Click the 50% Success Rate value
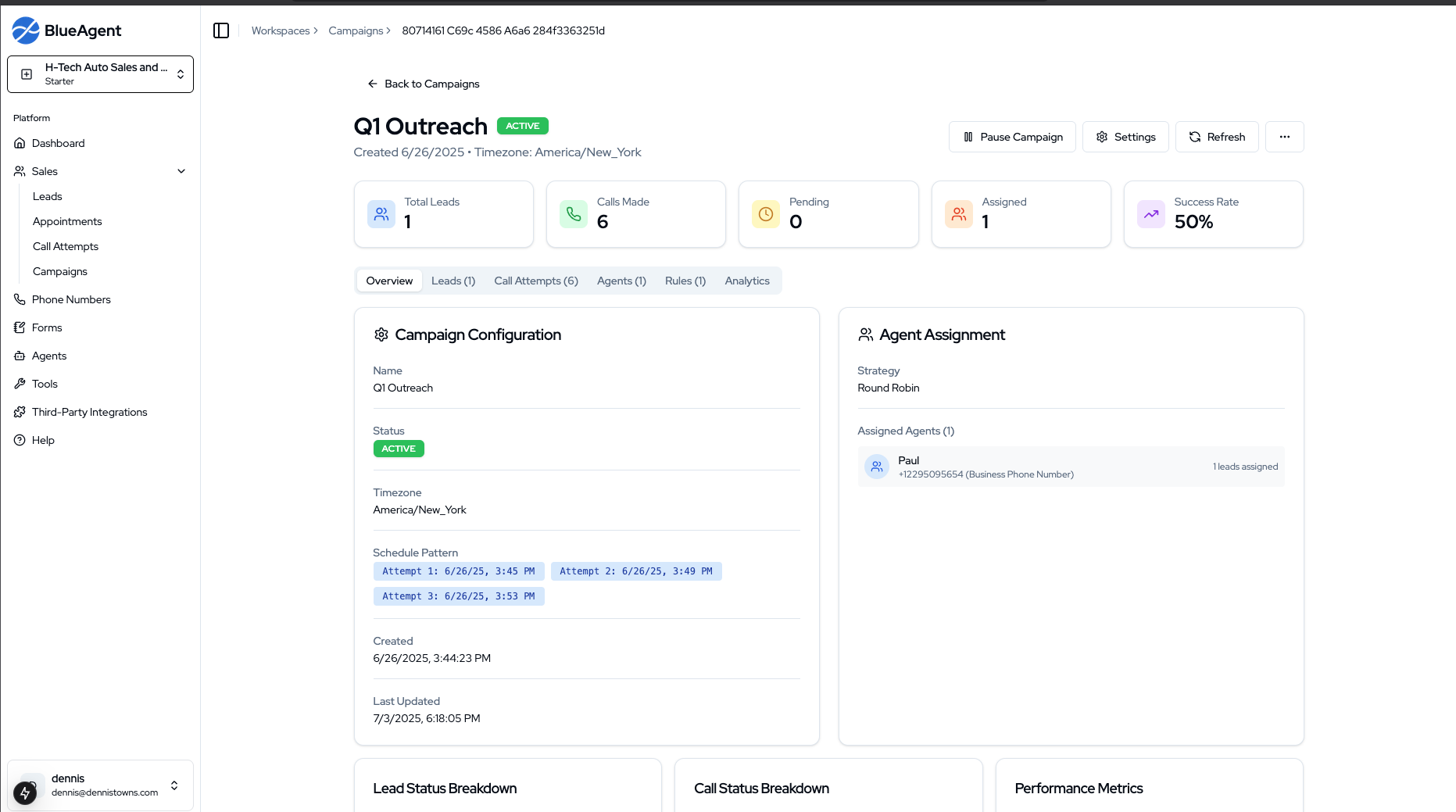 (1193, 222)
